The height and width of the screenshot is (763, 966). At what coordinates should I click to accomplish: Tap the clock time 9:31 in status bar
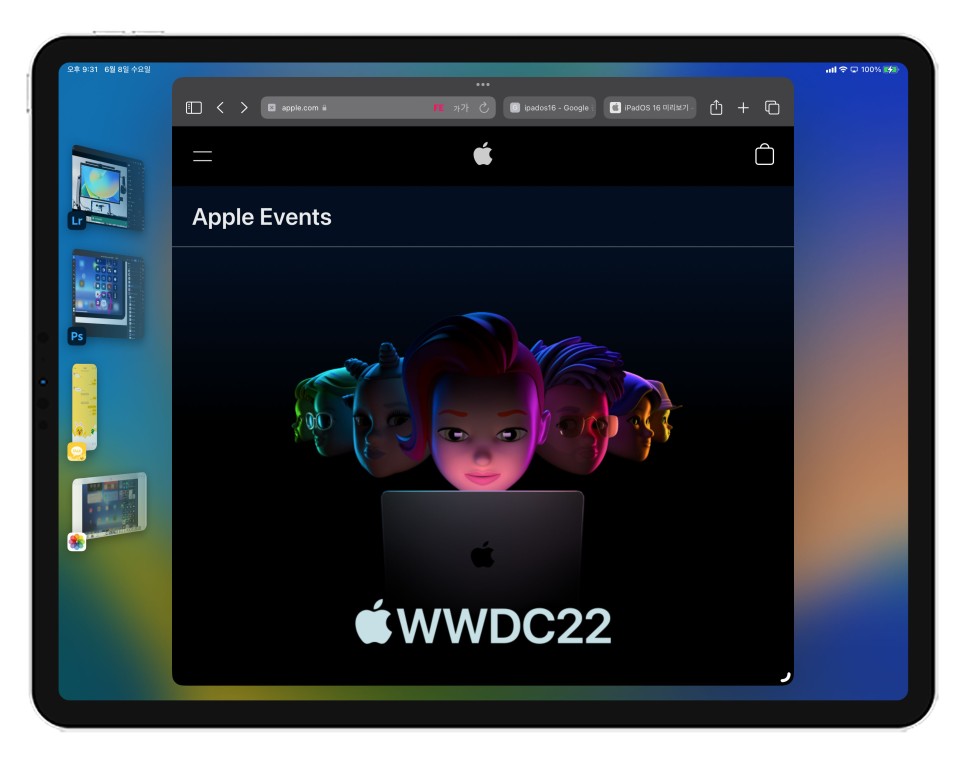(x=83, y=70)
